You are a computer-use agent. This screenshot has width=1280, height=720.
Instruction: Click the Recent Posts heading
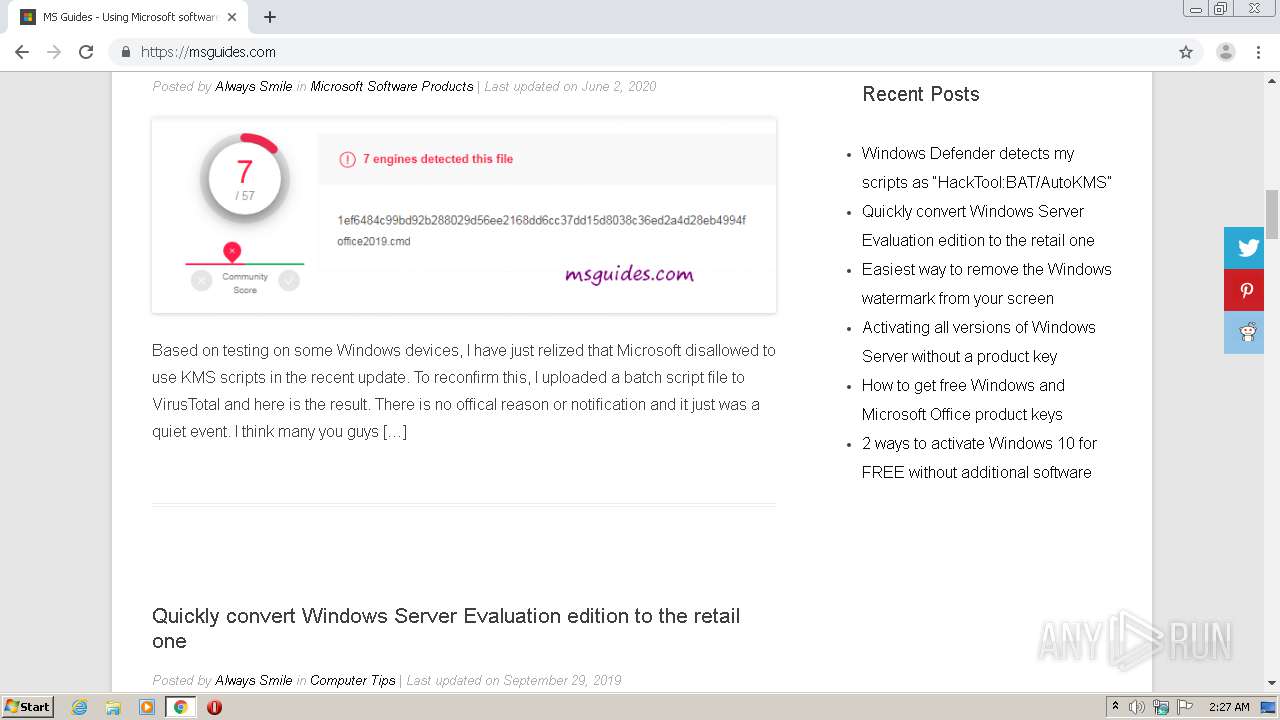(921, 94)
